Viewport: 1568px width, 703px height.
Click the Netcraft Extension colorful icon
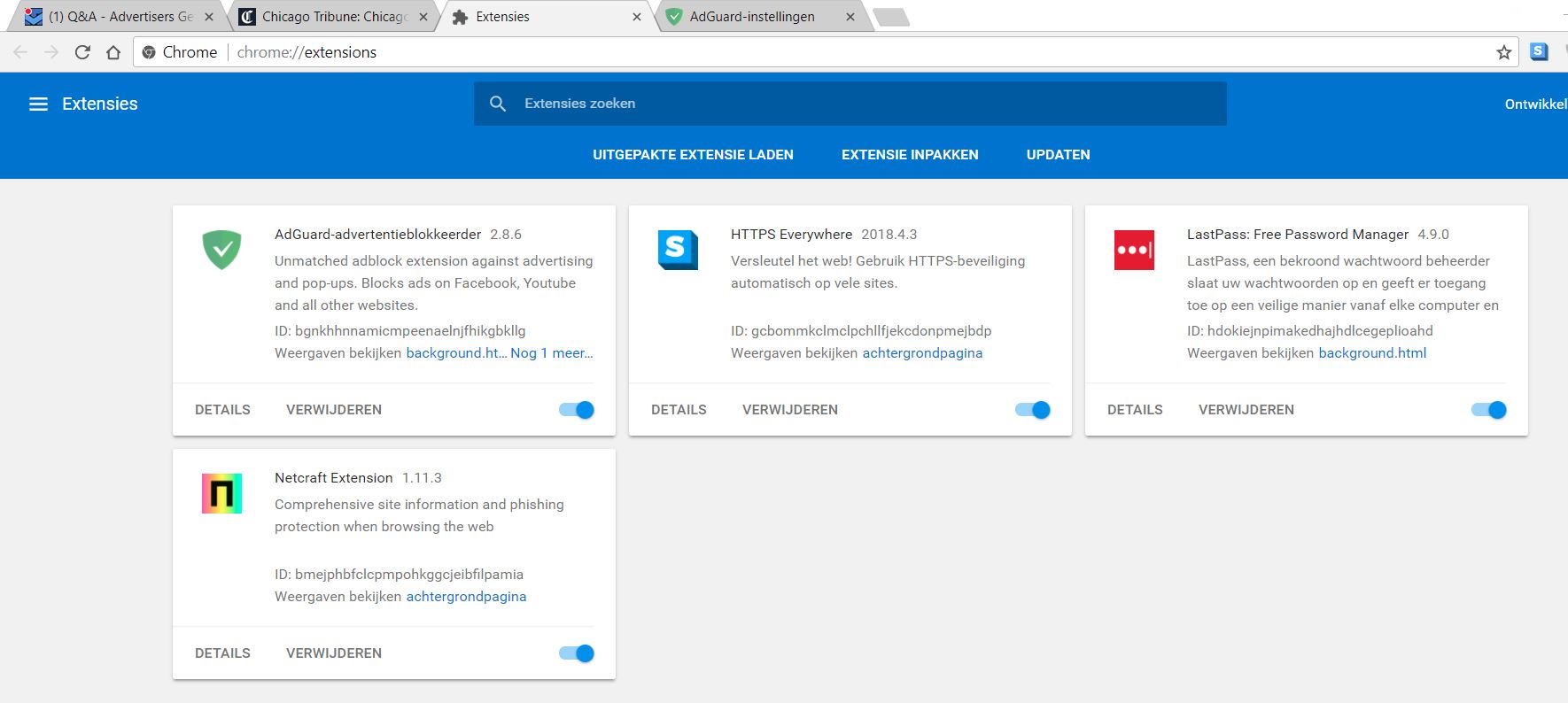(x=221, y=493)
